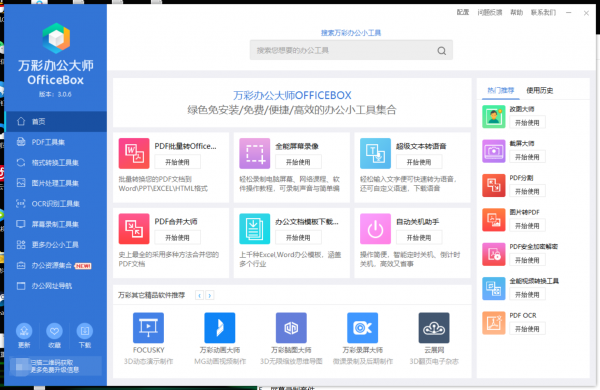600x390 pixels.
Task: Click next arrow in 万彩其它精品软件推荐
Action: point(210,295)
